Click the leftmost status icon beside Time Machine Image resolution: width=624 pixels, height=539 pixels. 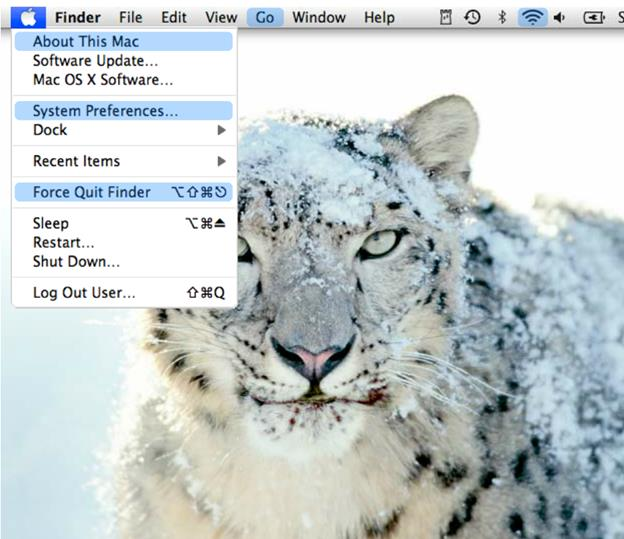(446, 17)
